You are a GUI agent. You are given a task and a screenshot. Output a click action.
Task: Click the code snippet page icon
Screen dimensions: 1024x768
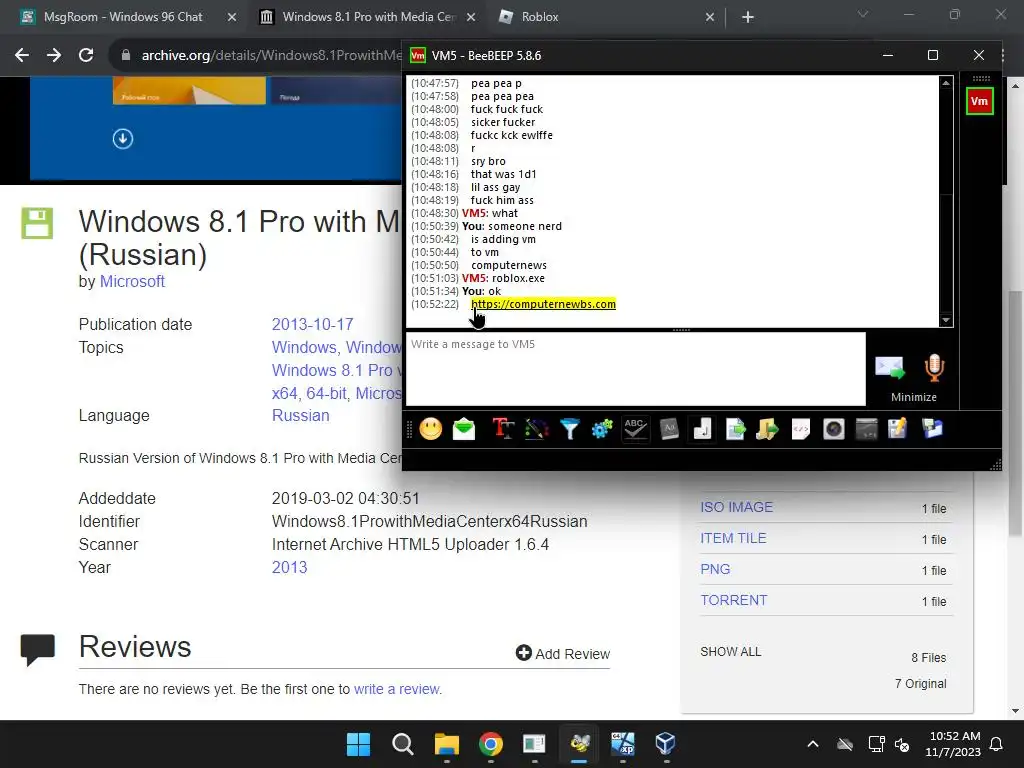coord(801,429)
